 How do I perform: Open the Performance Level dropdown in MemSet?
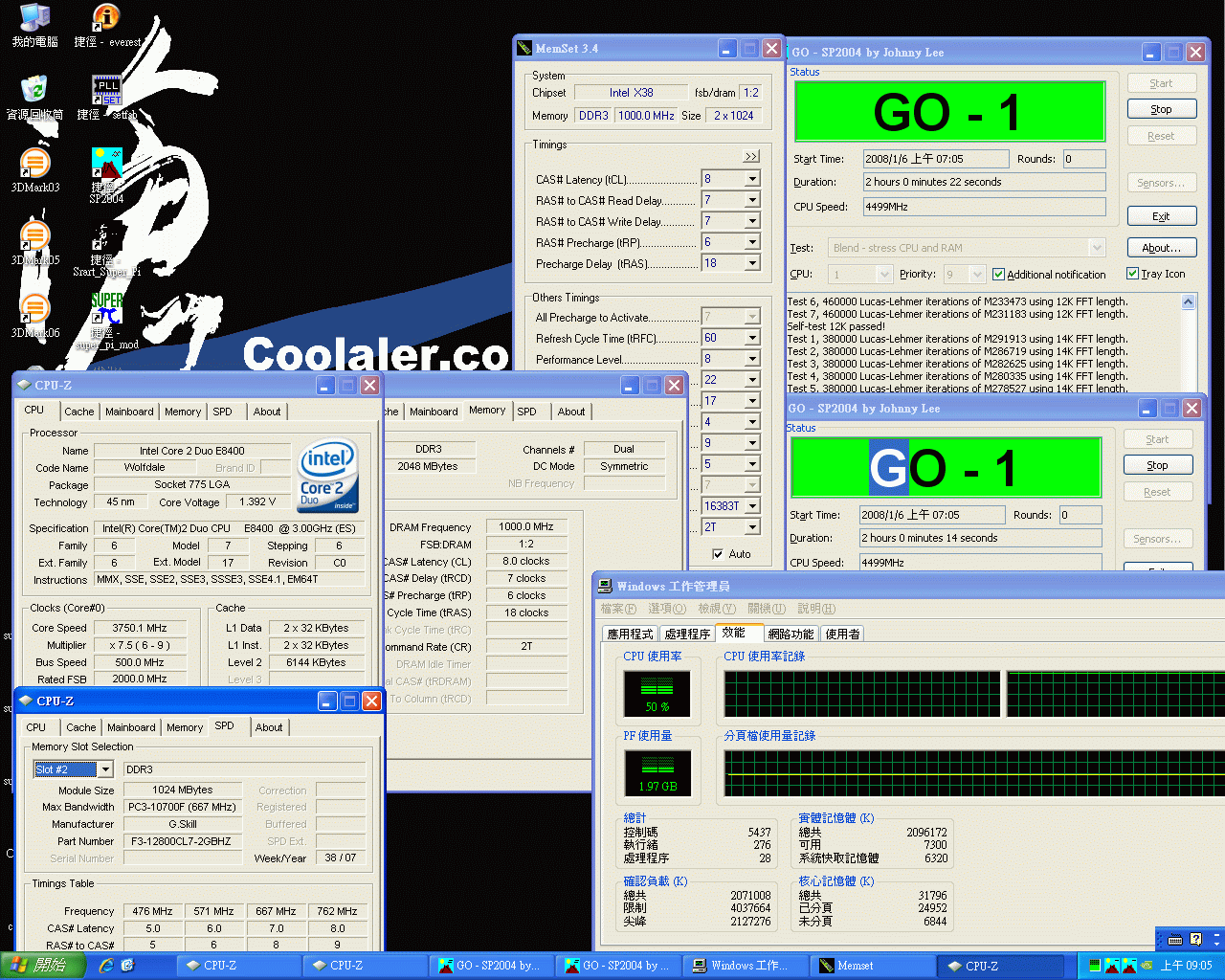752,359
